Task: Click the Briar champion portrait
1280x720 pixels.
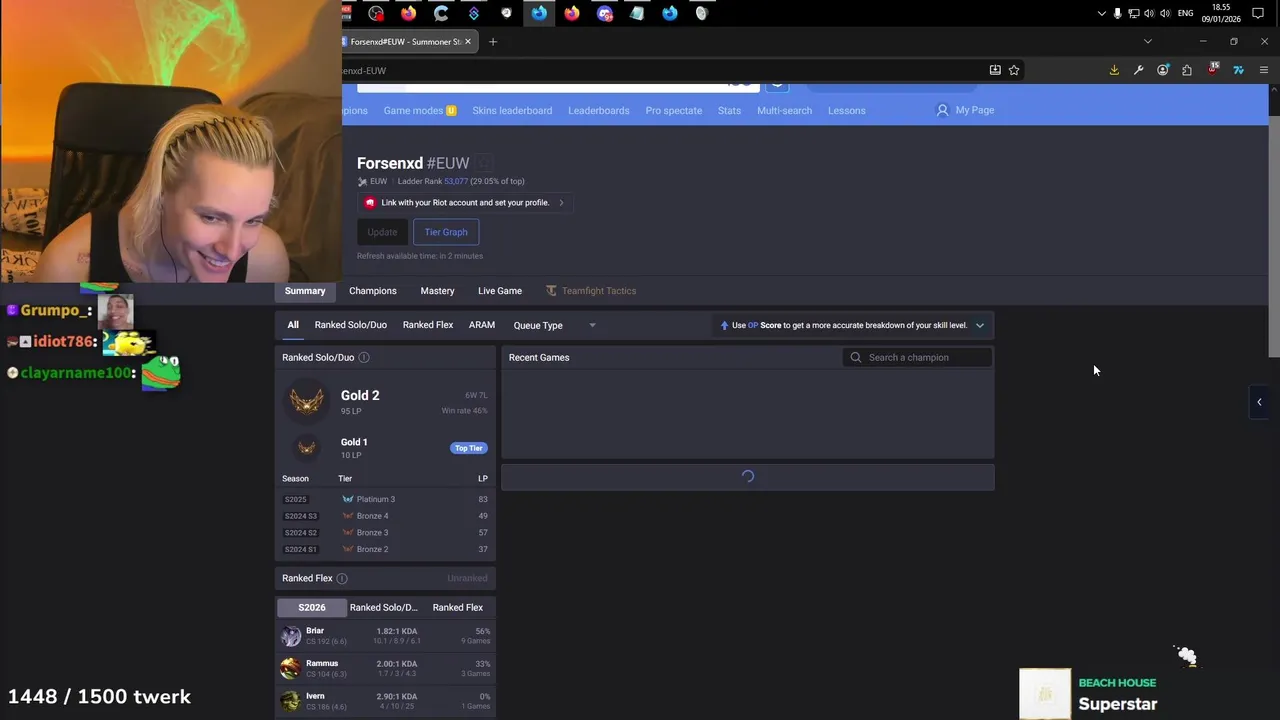Action: 291,636
